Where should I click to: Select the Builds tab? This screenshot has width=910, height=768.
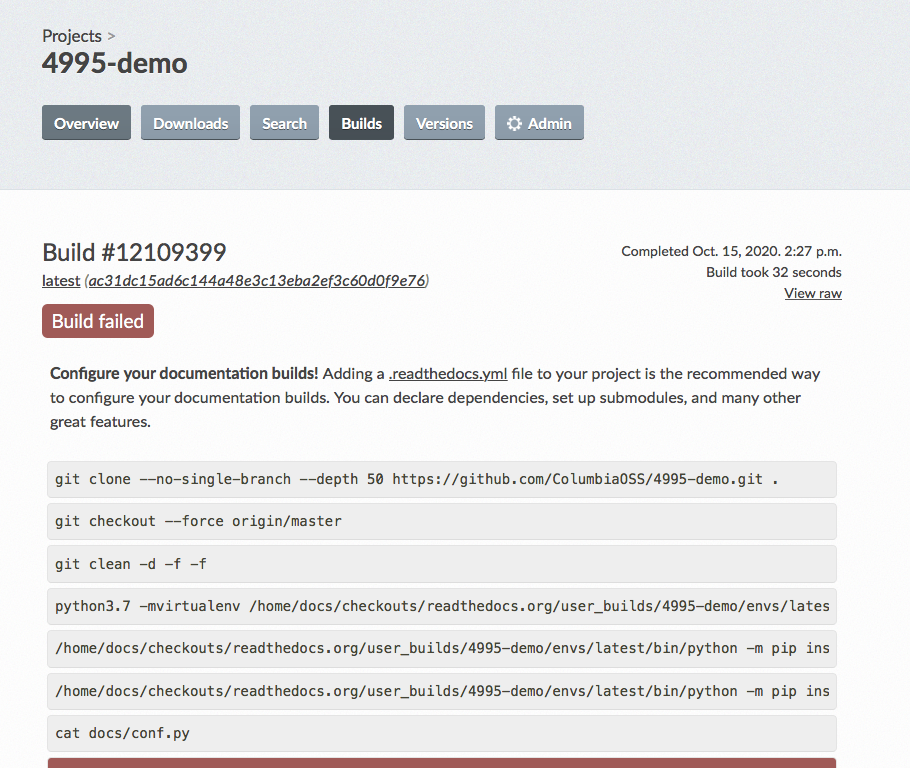pos(362,122)
